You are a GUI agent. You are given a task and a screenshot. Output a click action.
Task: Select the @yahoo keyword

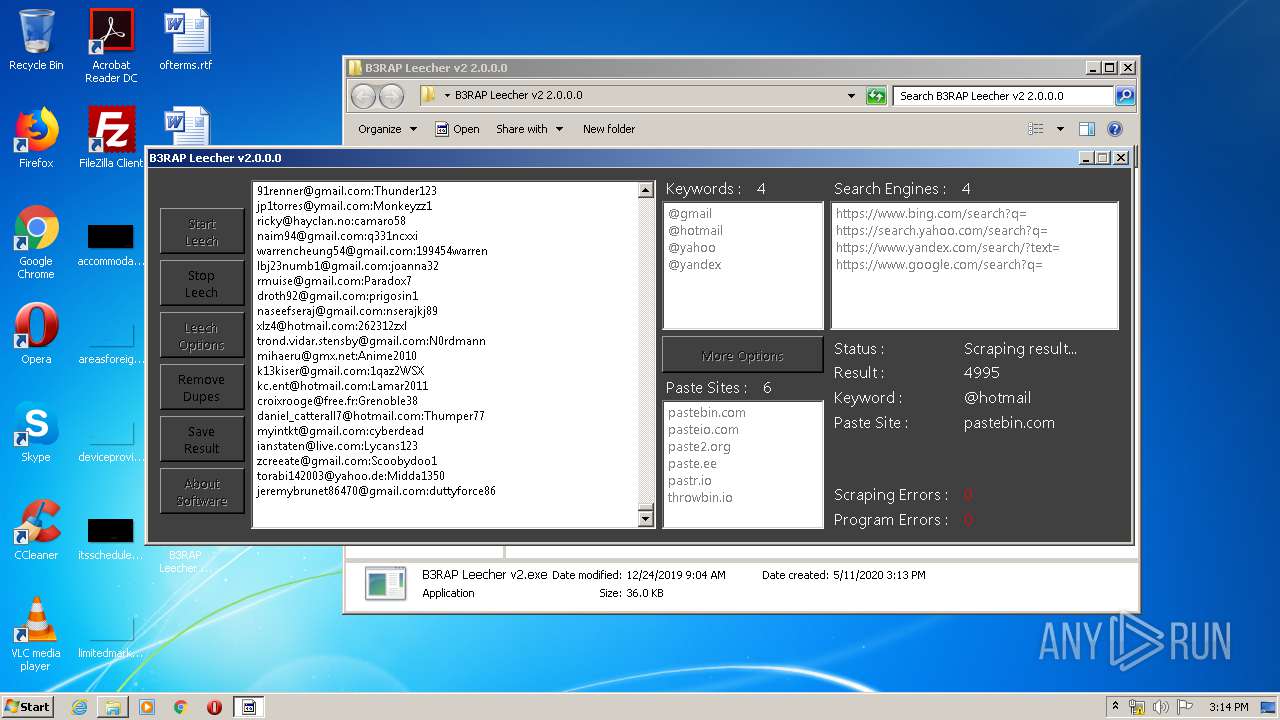coord(692,247)
